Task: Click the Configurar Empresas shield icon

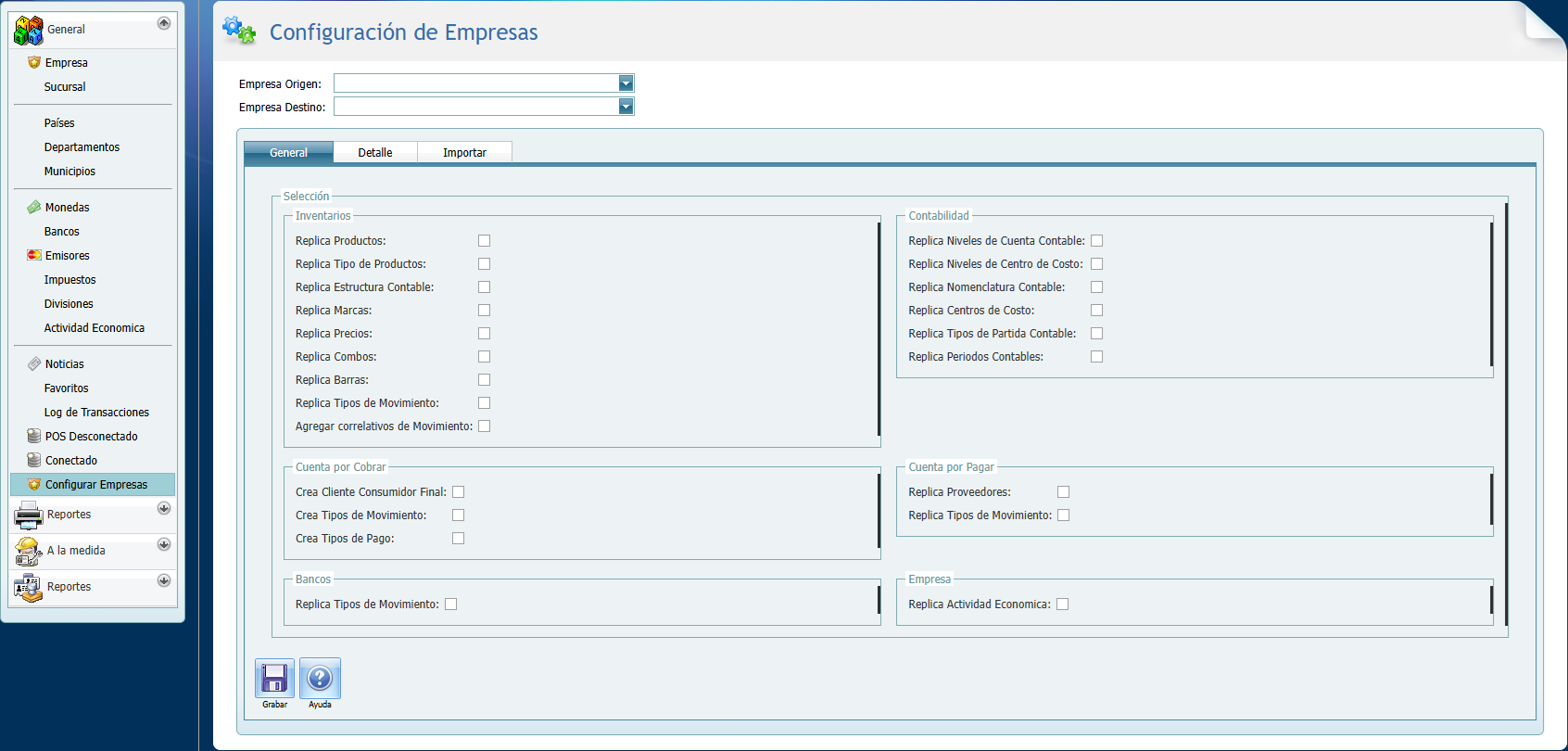Action: point(34,484)
